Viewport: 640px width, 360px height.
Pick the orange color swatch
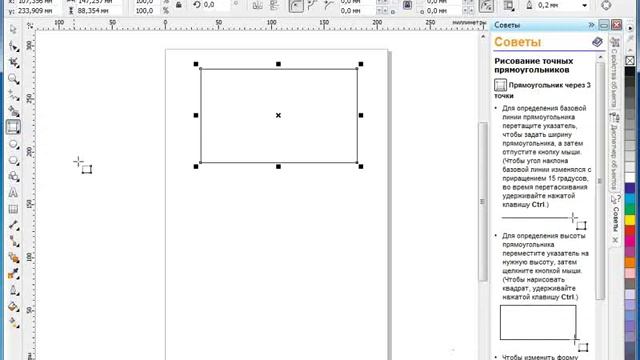pos(630,262)
